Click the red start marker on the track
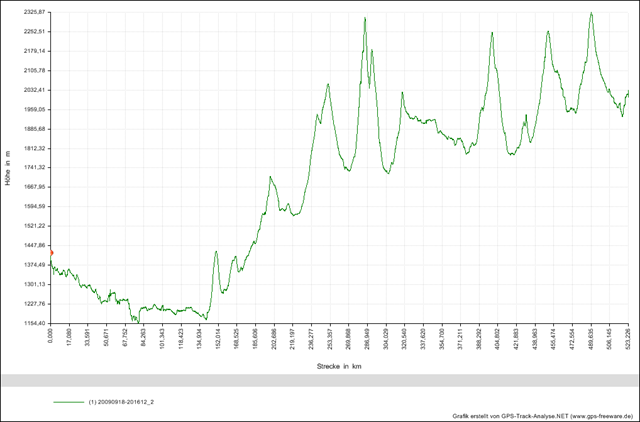This screenshot has width=640, height=422. tap(51, 253)
